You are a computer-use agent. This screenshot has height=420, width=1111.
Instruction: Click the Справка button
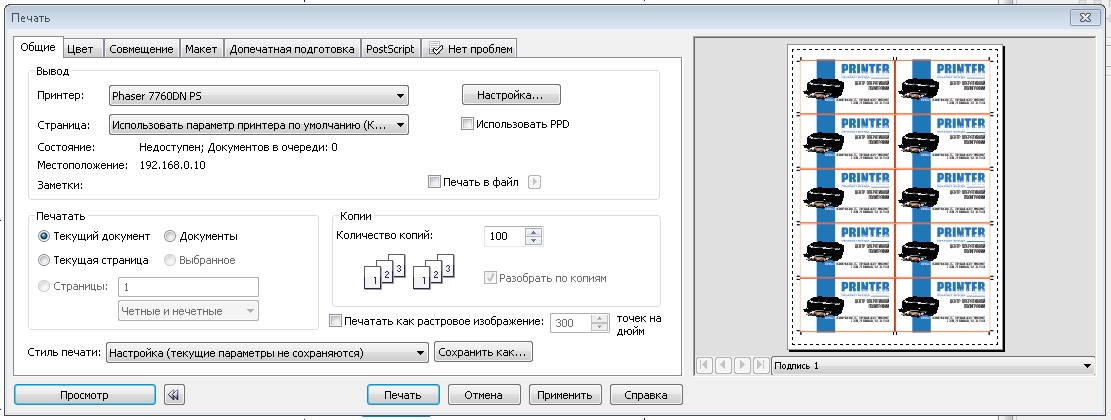[646, 395]
